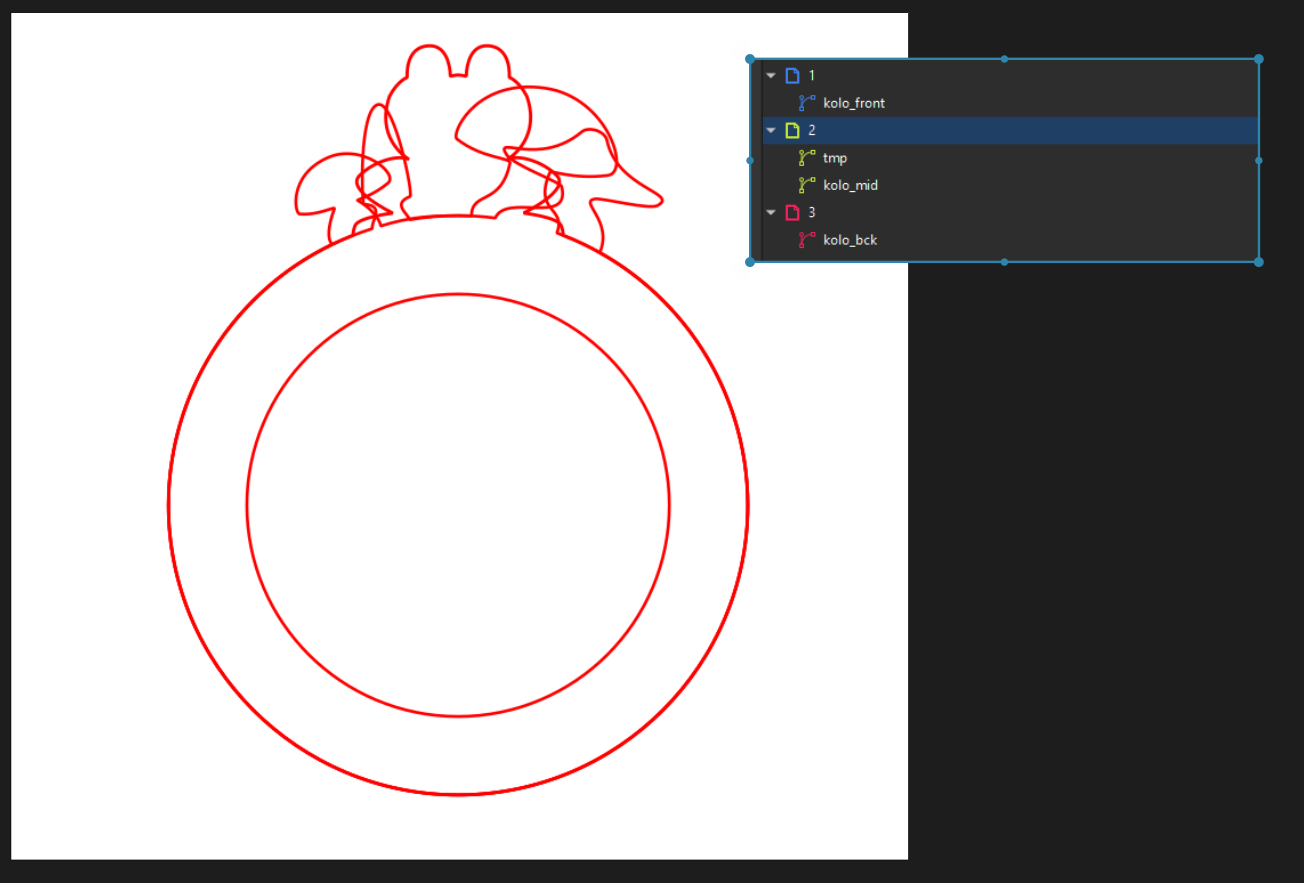Collapse the highlighted layer 2 arrow

click(x=771, y=131)
